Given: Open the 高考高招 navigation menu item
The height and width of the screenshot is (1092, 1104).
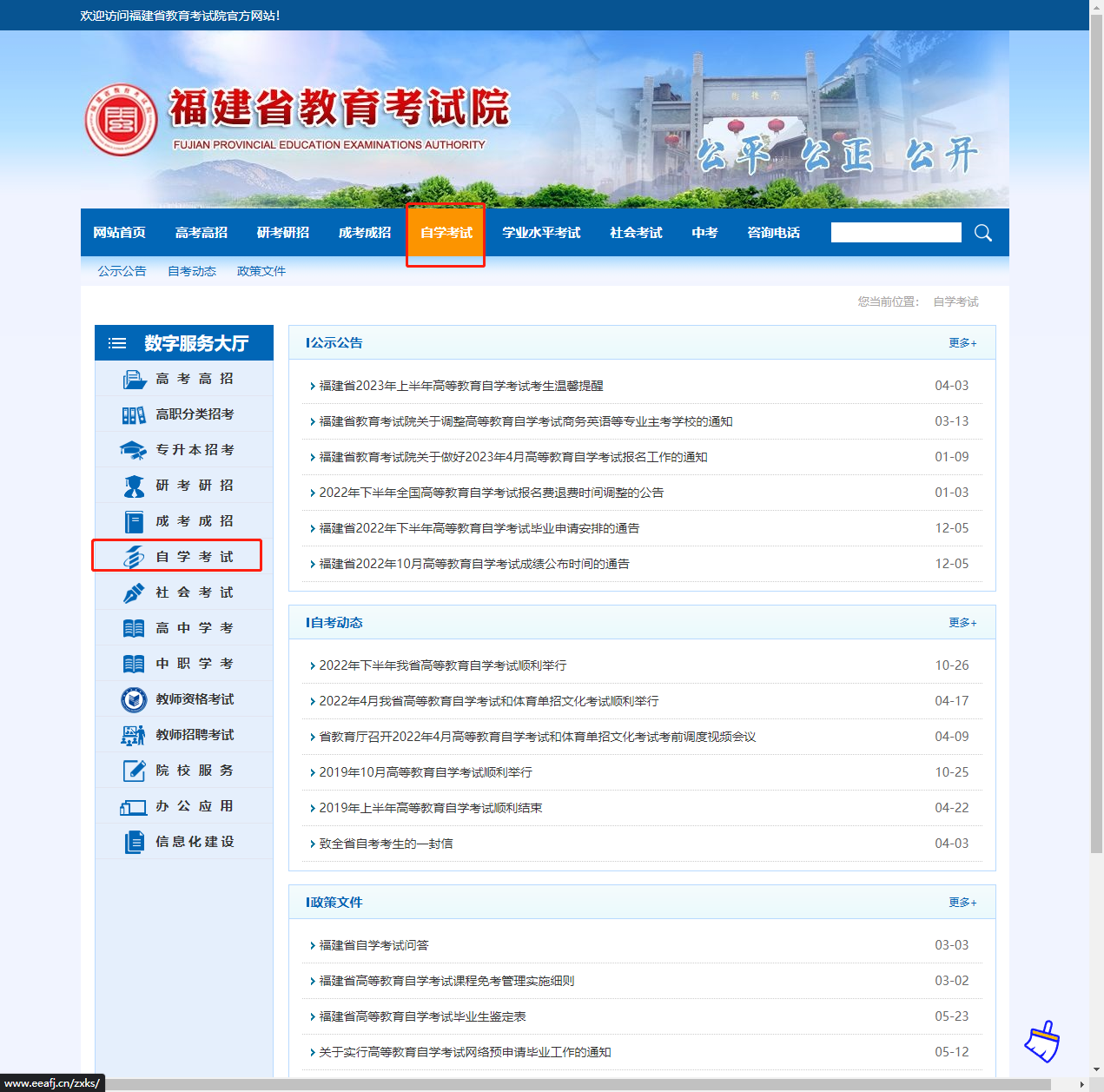Looking at the screenshot, I should 201,233.
